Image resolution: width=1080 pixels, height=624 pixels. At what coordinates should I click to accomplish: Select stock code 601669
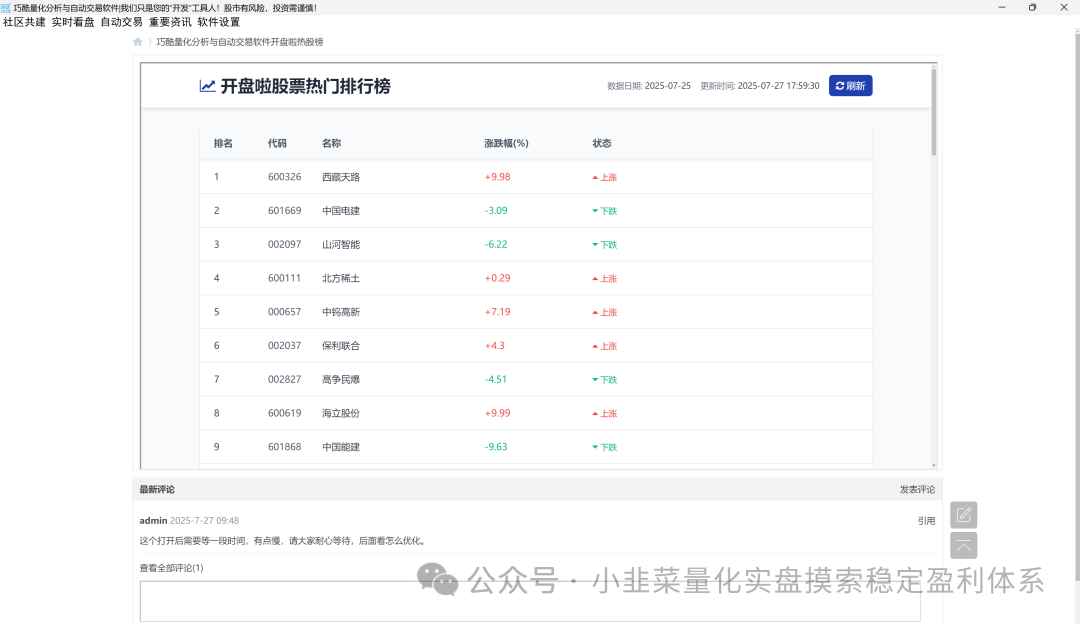284,211
